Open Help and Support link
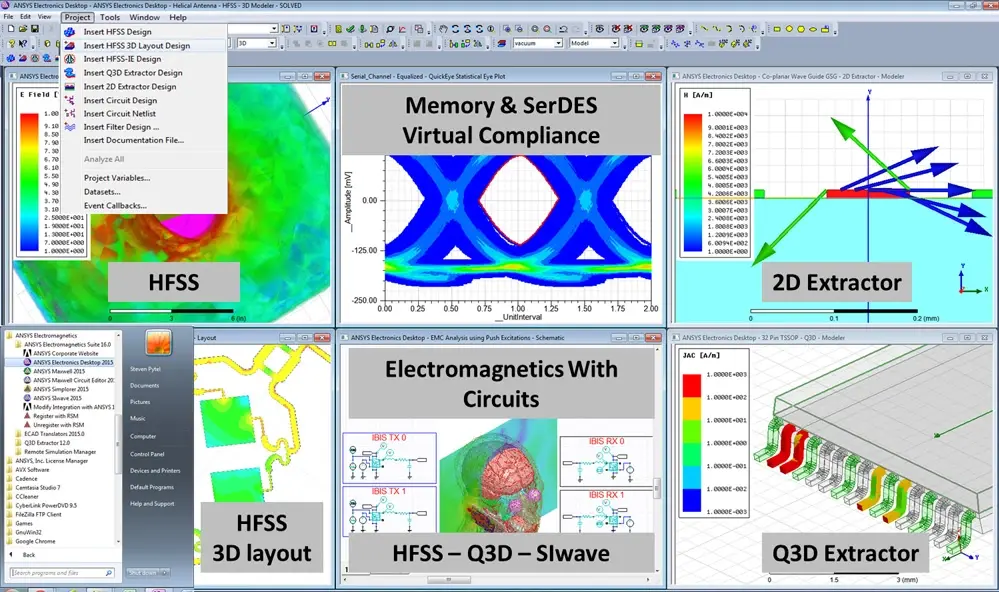The width and height of the screenshot is (999, 592). click(152, 504)
